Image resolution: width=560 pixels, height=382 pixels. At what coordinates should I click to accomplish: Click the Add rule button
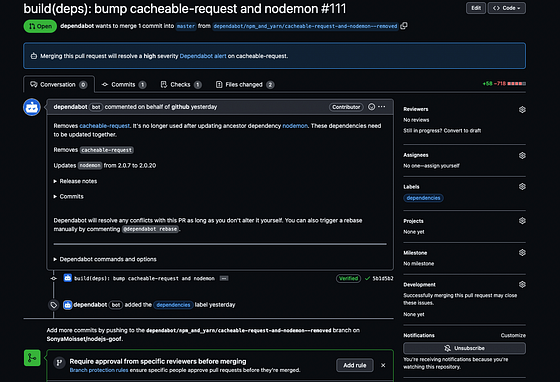point(355,365)
